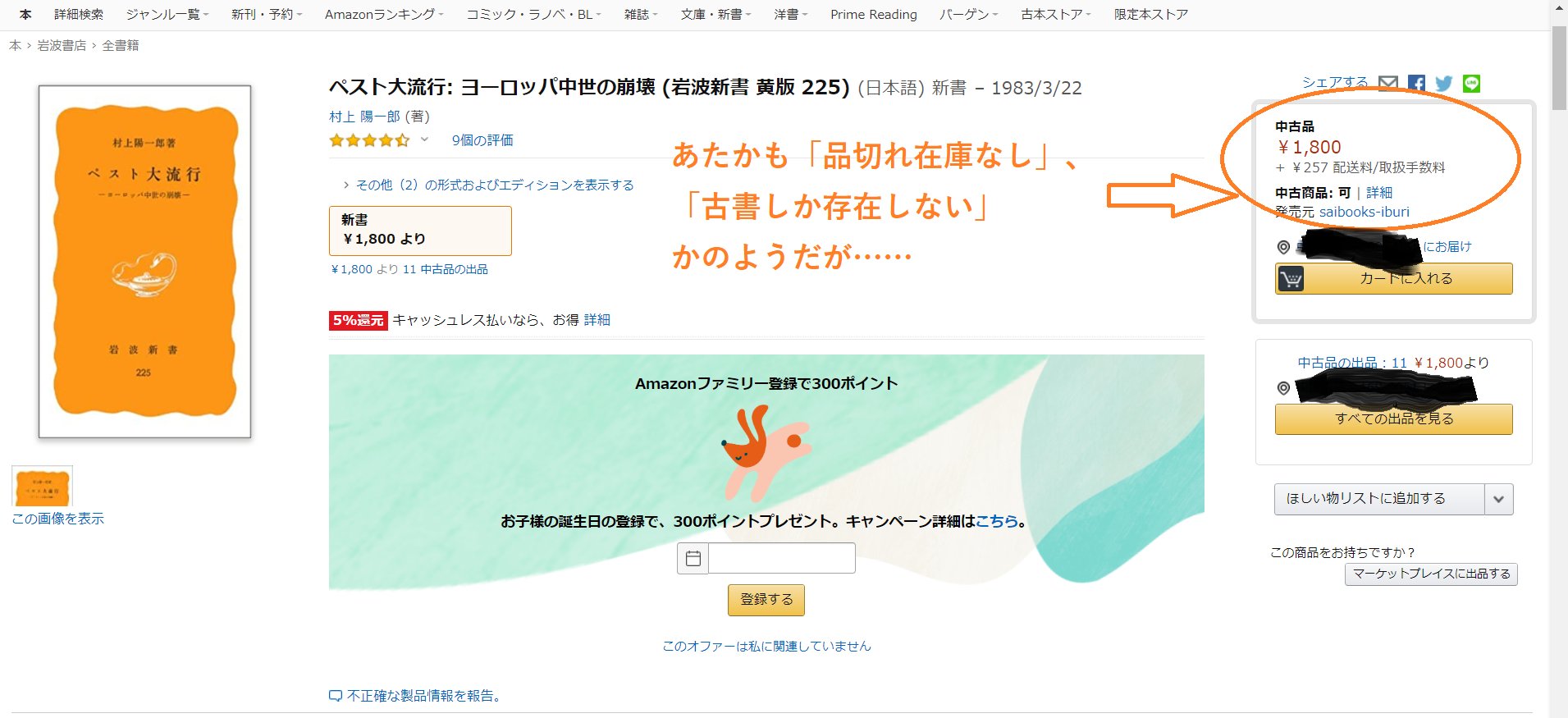1568x718 pixels.
Task: Click the calendar icon beside birthday field
Action: 693,558
